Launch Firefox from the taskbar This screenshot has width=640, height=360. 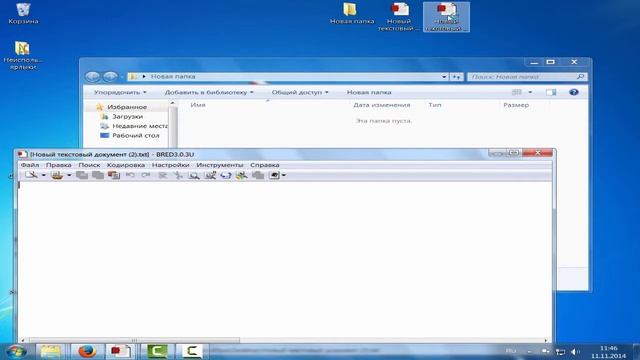[x=86, y=351]
